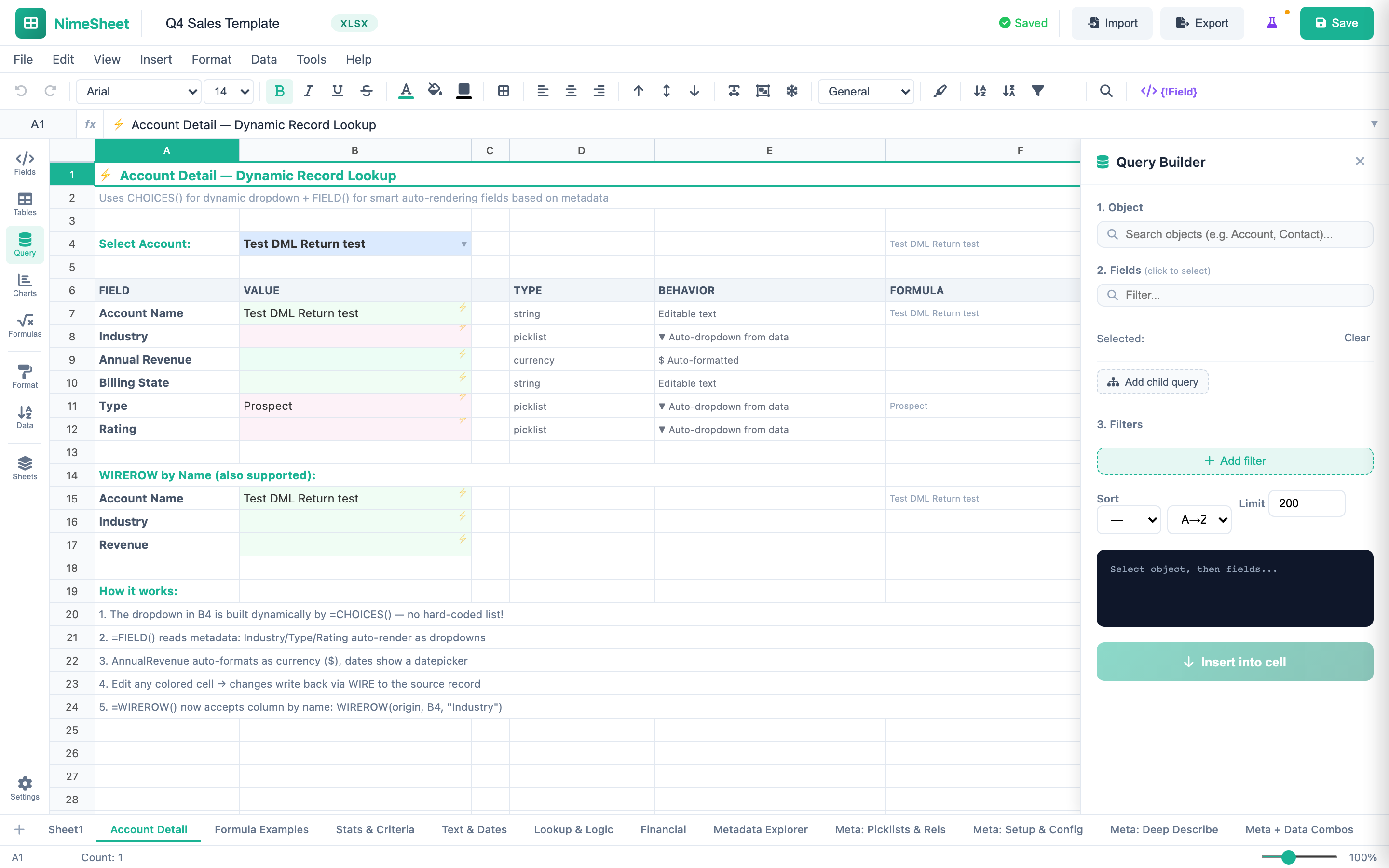
Task: Open the Fields panel in the sidebar
Action: click(24, 162)
